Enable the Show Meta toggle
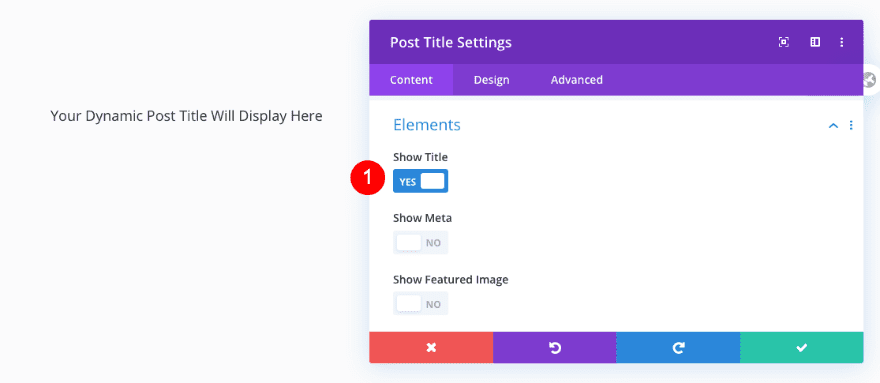This screenshot has width=880, height=383. [420, 243]
